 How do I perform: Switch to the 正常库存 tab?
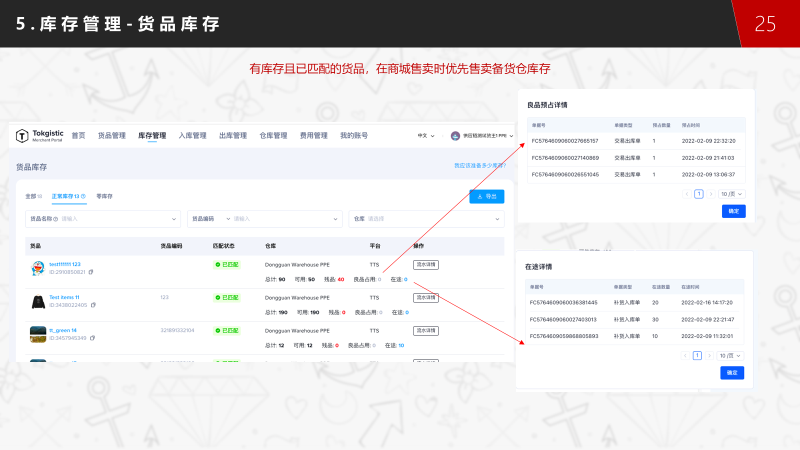pos(68,196)
